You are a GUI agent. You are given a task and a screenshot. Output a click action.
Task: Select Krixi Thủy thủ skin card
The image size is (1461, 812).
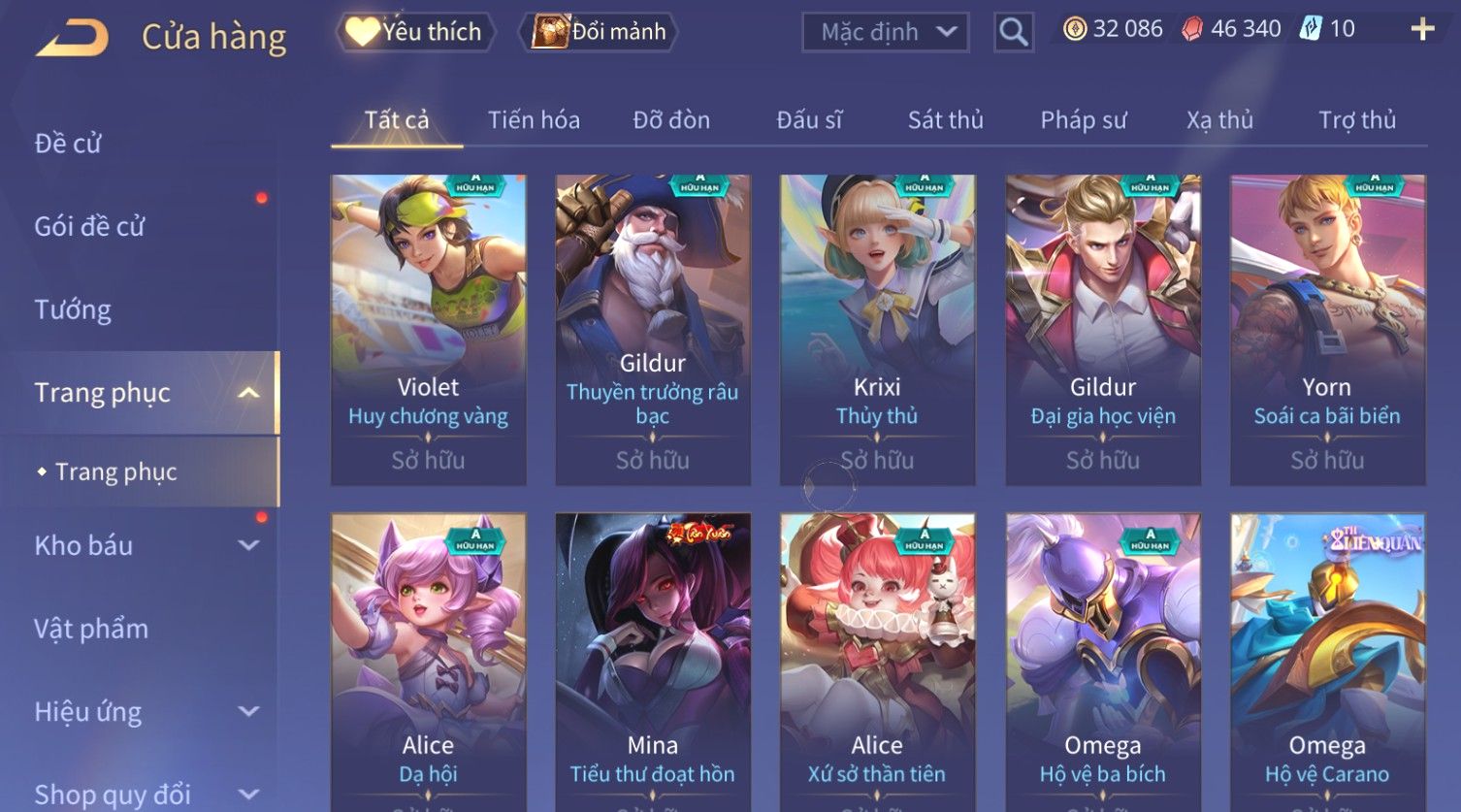pyautogui.click(x=877, y=330)
